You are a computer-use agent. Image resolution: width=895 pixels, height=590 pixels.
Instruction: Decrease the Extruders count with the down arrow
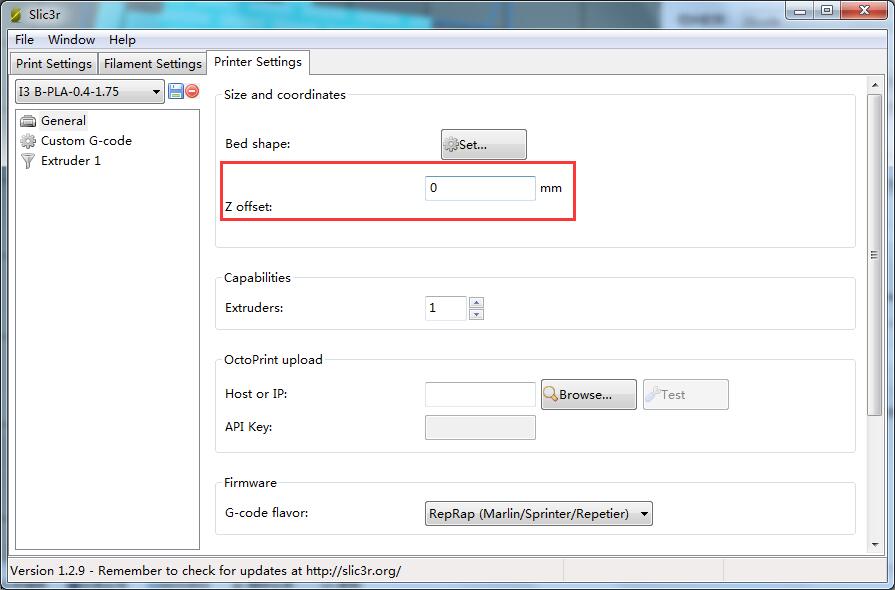click(476, 314)
